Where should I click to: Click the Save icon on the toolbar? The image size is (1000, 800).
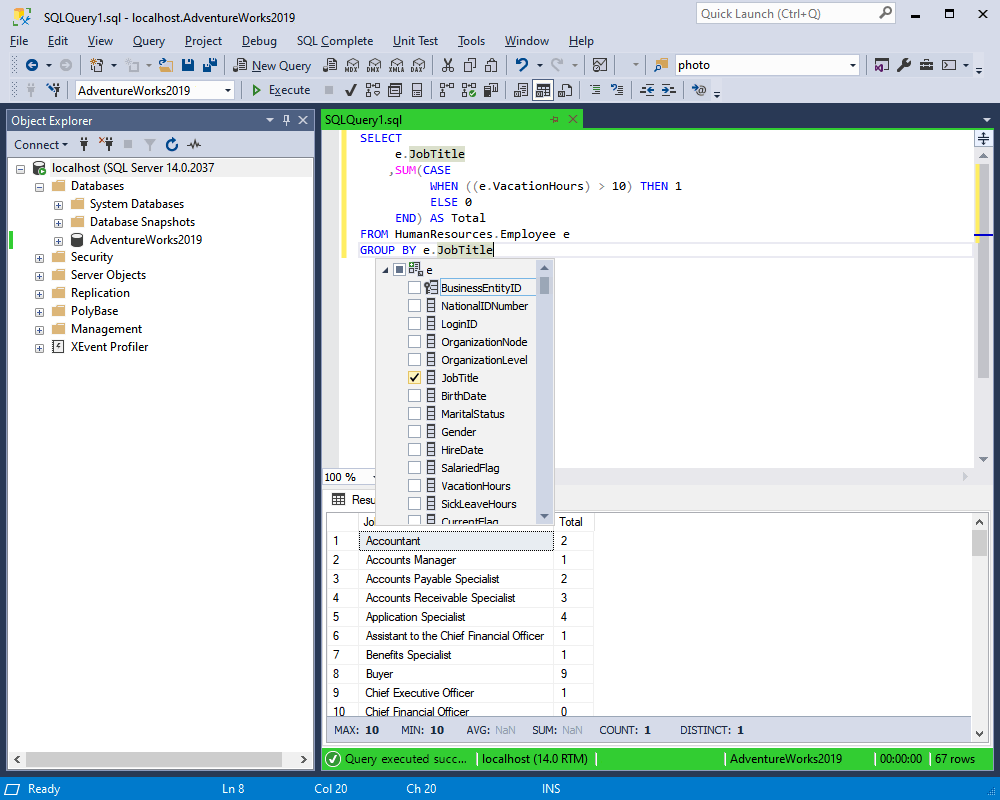click(190, 64)
